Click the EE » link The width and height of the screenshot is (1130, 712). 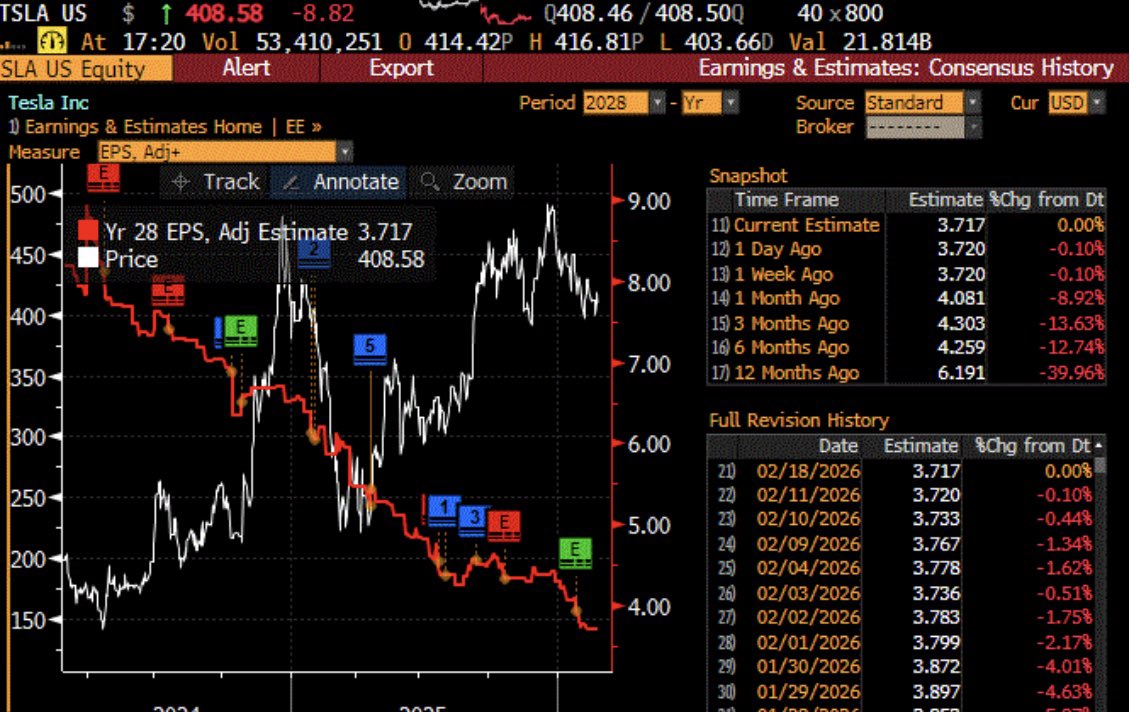click(x=303, y=127)
